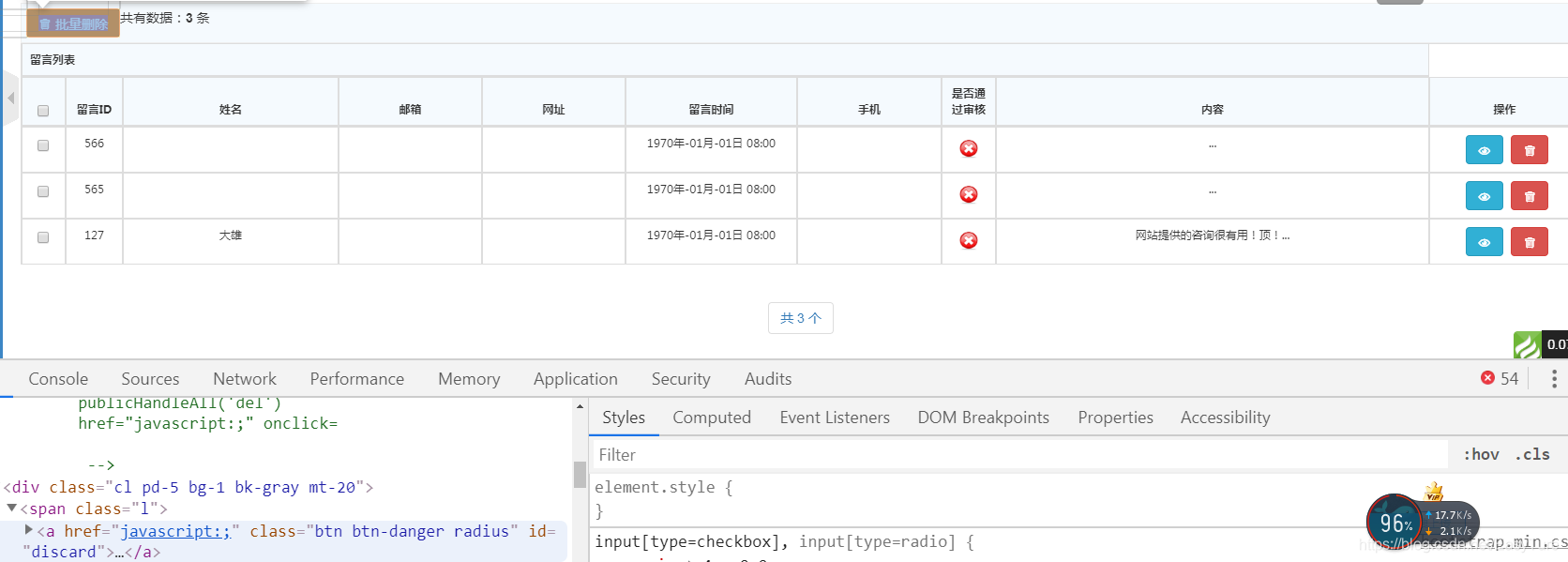Check the checkbox for message 127
The image size is (1568, 562).
(x=43, y=237)
